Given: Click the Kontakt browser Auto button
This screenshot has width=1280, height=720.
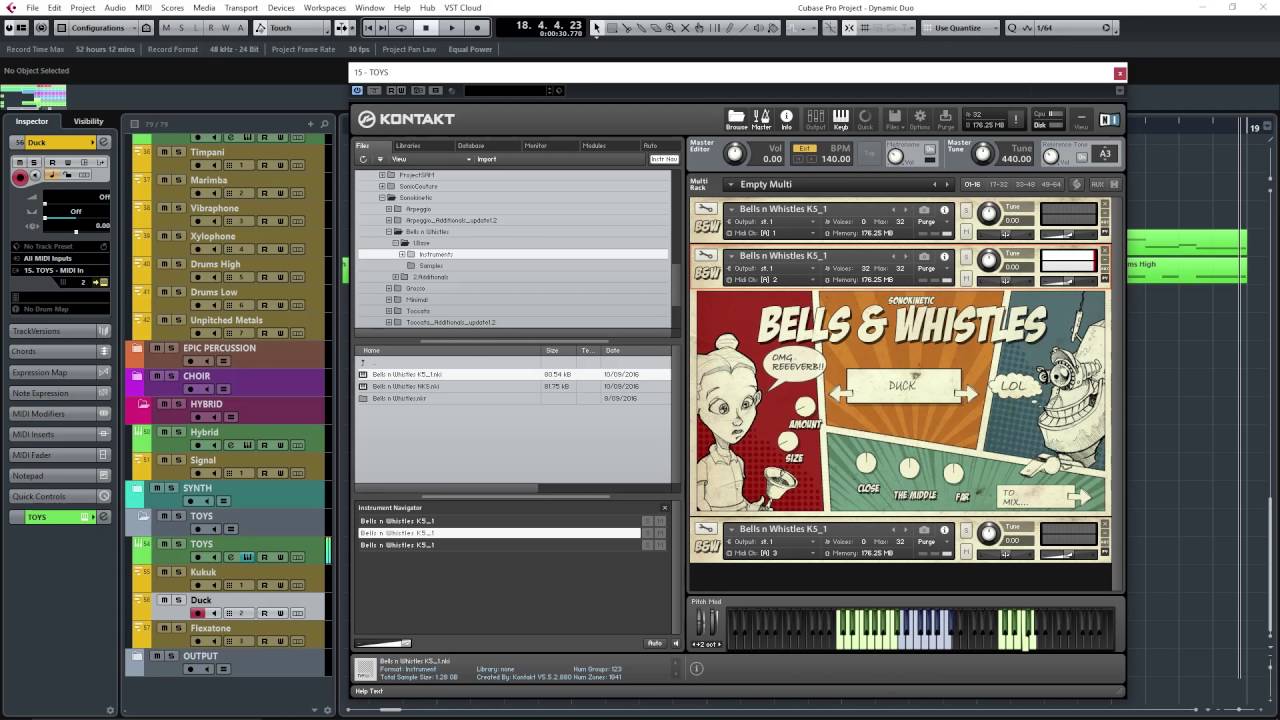Looking at the screenshot, I should pos(655,643).
